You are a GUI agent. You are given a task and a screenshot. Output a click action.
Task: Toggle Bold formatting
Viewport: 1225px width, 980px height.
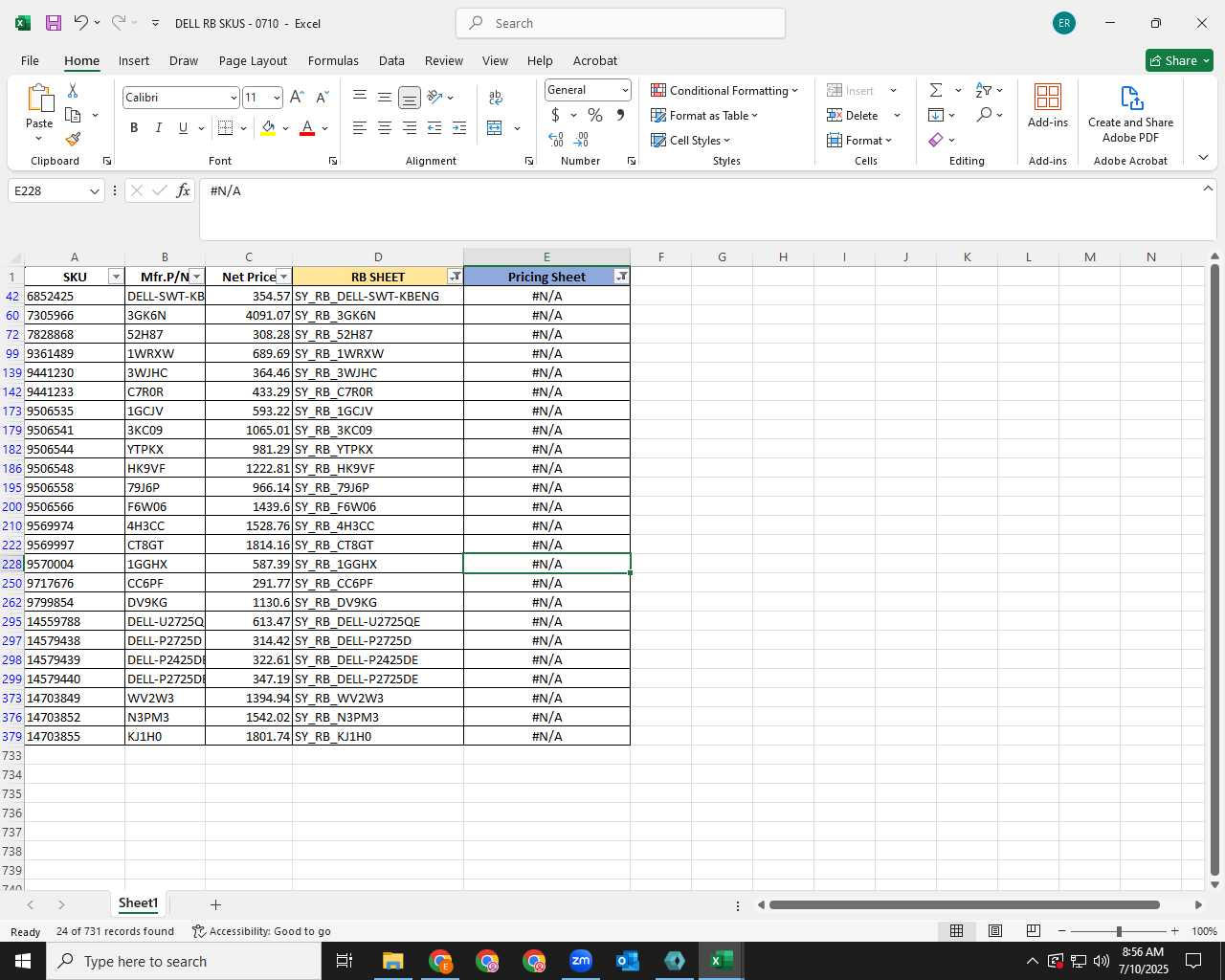tap(134, 128)
